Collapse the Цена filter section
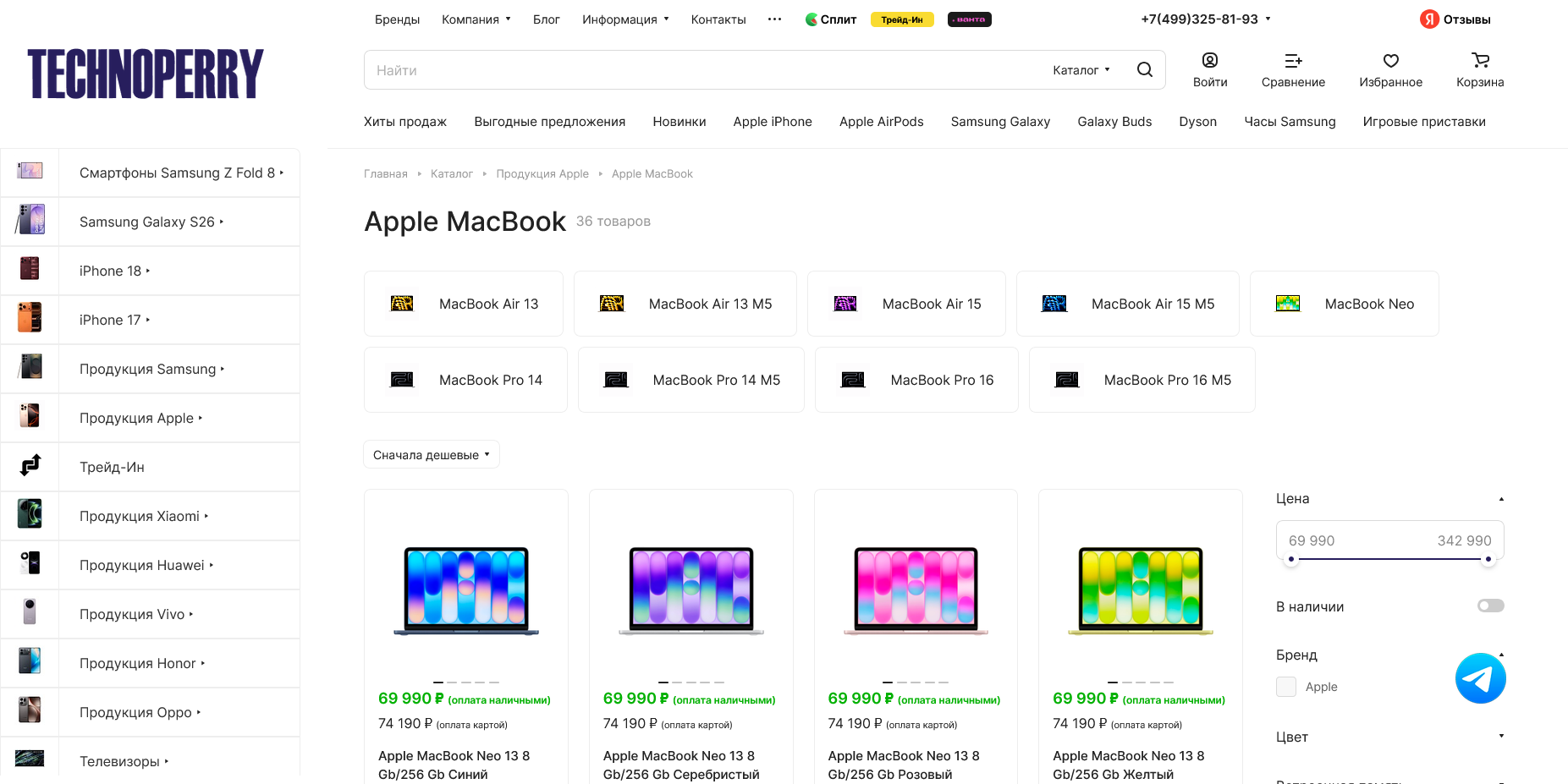The image size is (1568, 784). [1502, 499]
